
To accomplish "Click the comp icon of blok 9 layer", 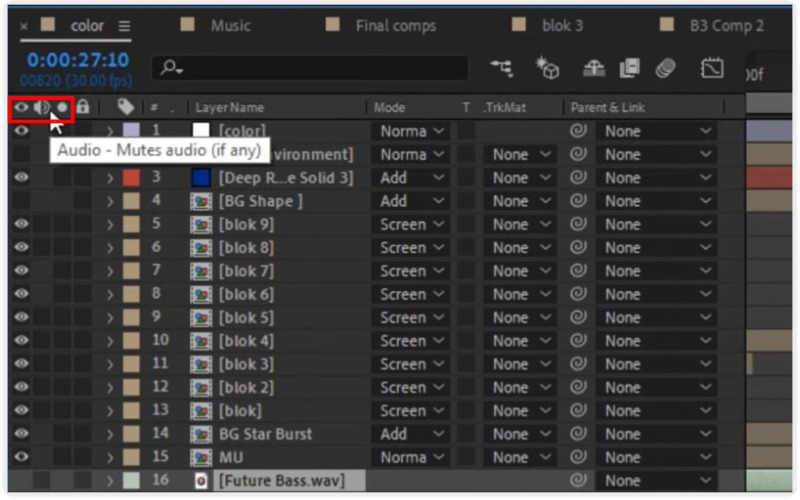I will point(201,224).
